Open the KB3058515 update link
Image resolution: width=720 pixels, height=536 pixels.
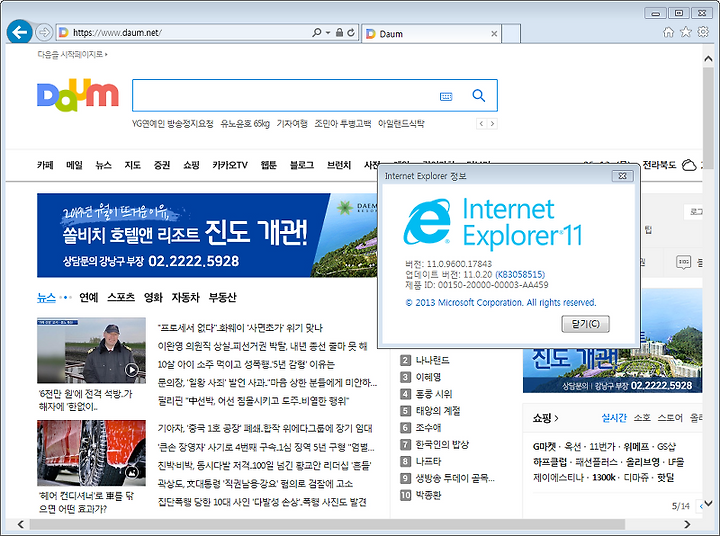pos(520,274)
